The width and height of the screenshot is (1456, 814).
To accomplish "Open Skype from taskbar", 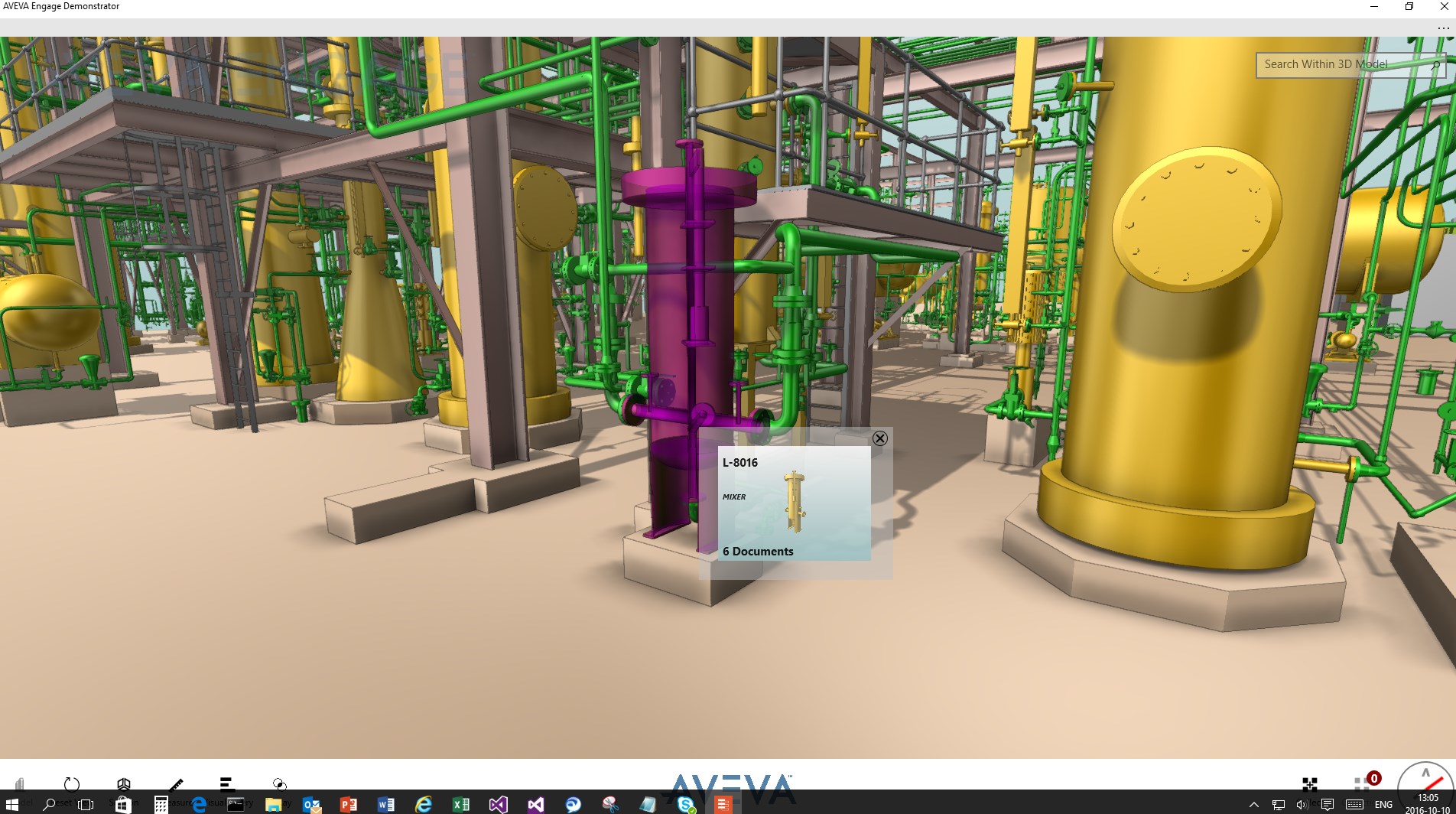I will (x=686, y=804).
